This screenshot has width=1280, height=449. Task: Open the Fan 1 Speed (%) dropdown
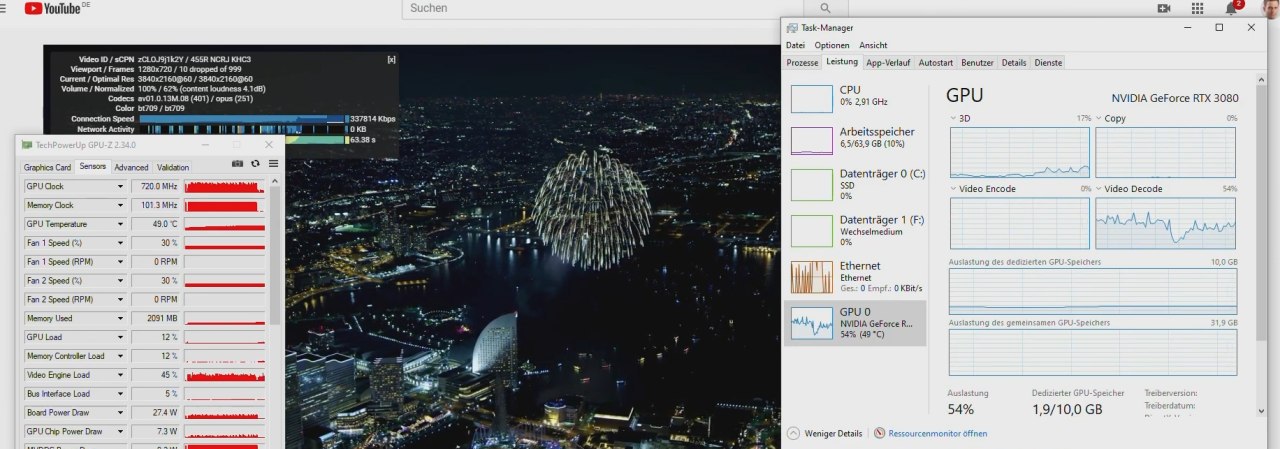point(120,243)
